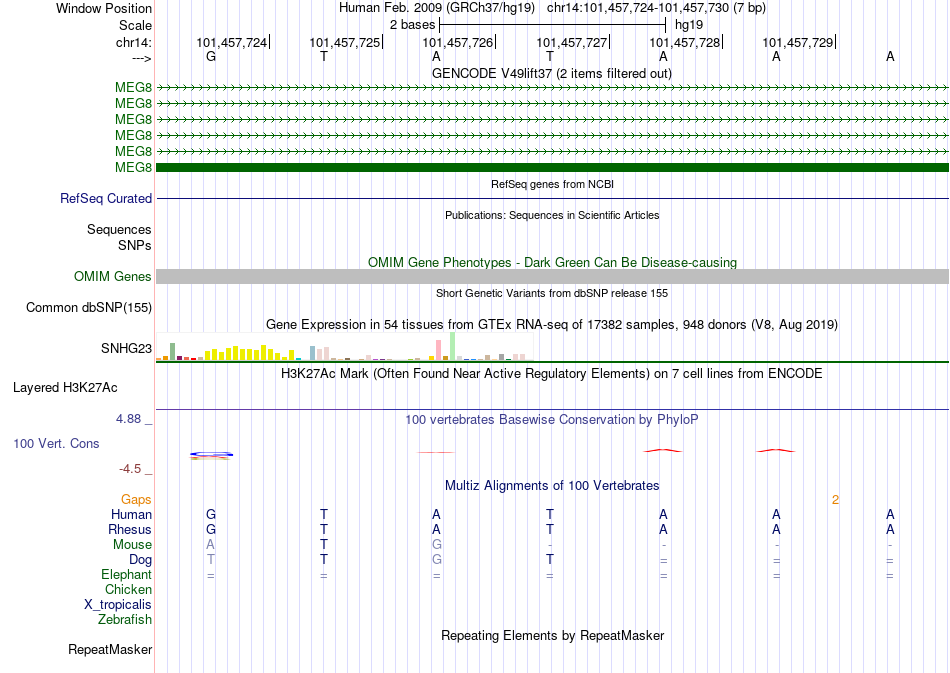Open 'Repeating Elements by RepeatMasker' track title
The width and height of the screenshot is (950, 673).
tap(552, 635)
